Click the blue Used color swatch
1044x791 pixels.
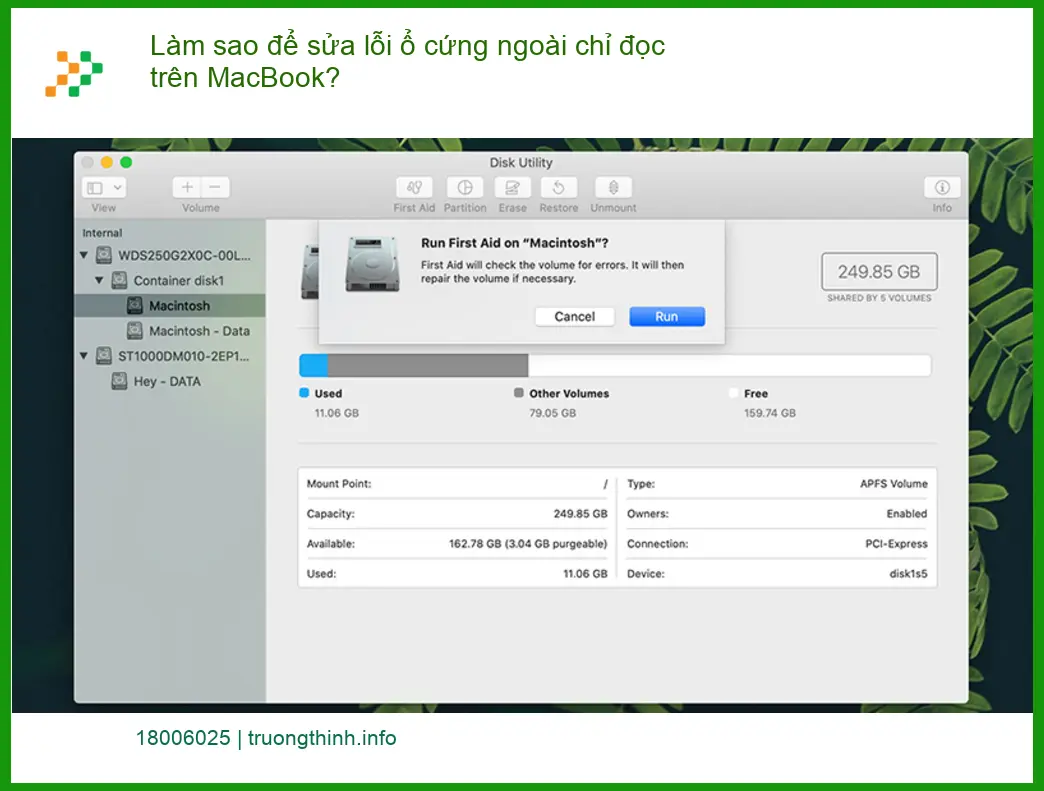click(x=304, y=393)
